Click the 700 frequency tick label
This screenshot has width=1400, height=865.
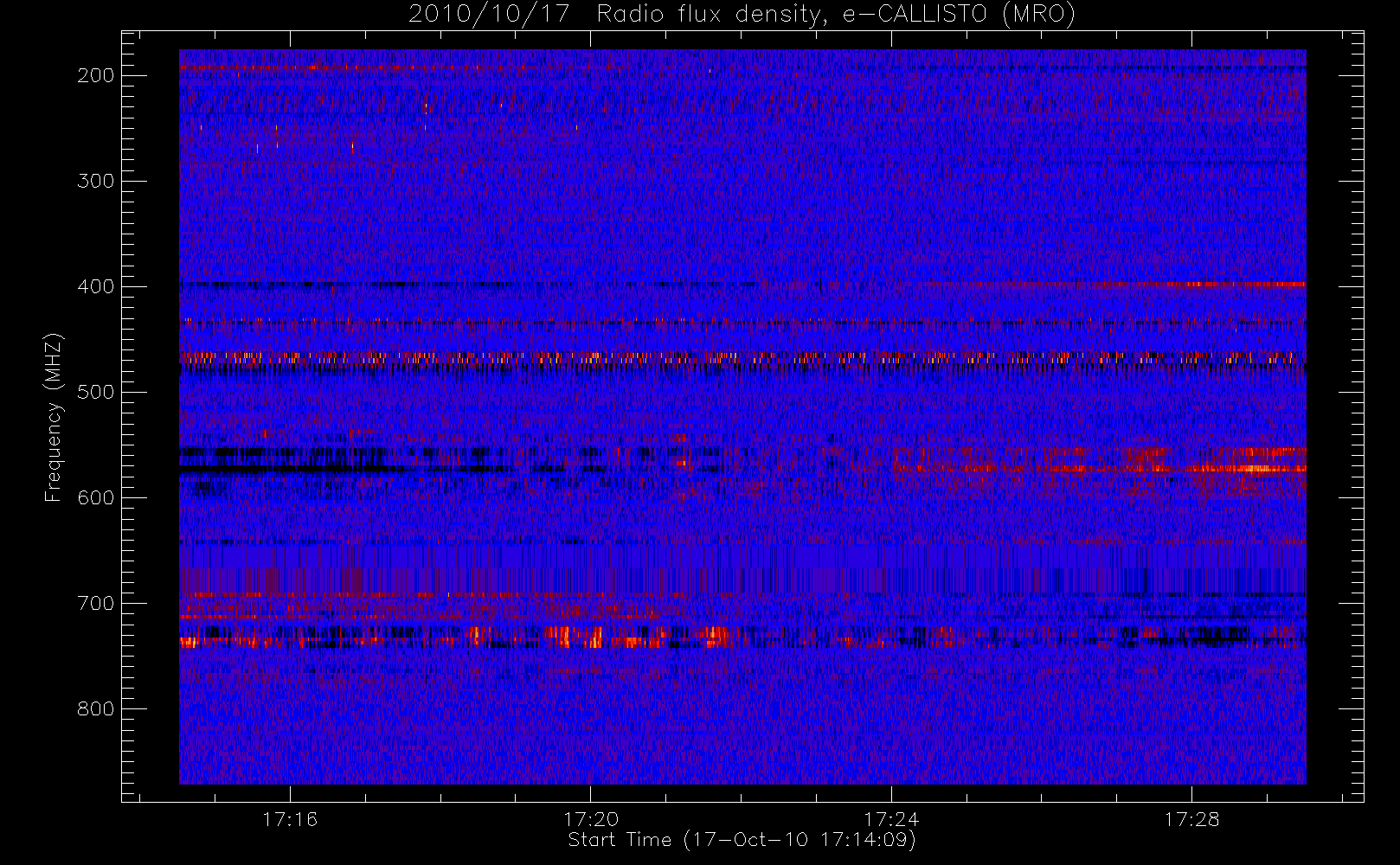click(x=96, y=603)
